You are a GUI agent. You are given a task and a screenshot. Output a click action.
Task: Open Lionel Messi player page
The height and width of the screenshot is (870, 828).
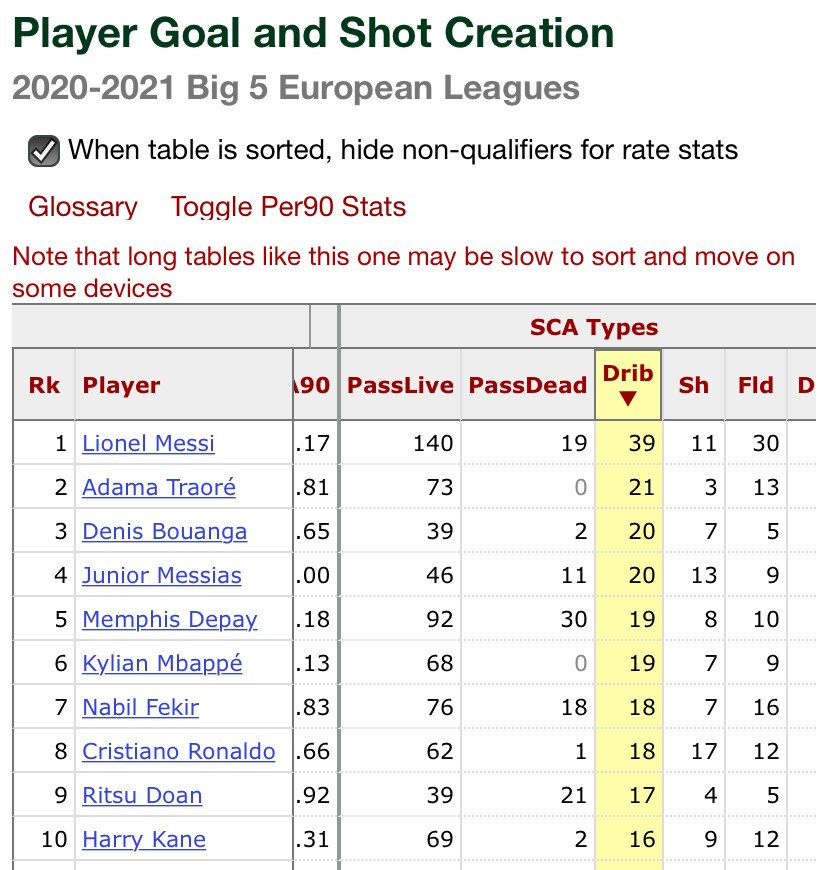pyautogui.click(x=148, y=443)
